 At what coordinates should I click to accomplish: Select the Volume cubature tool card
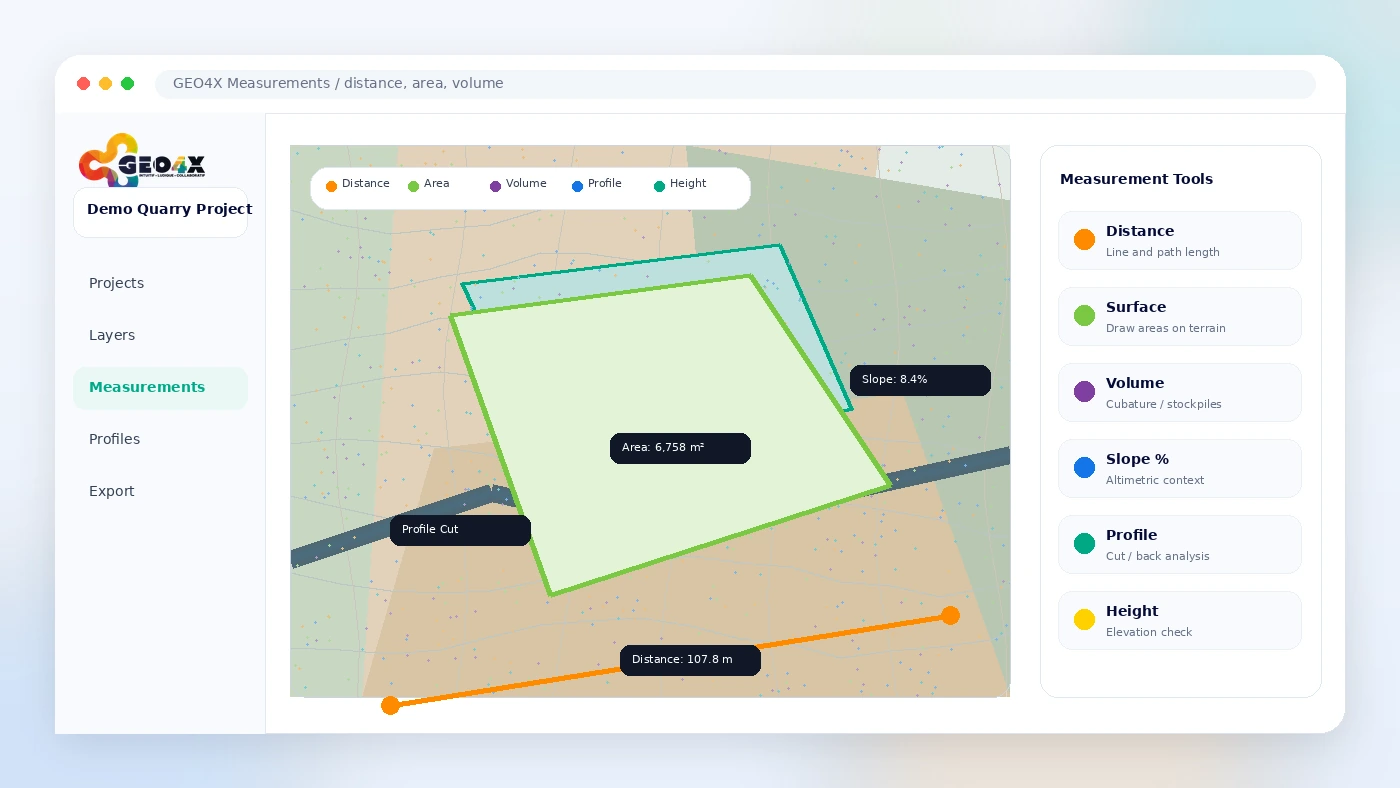tap(1180, 392)
